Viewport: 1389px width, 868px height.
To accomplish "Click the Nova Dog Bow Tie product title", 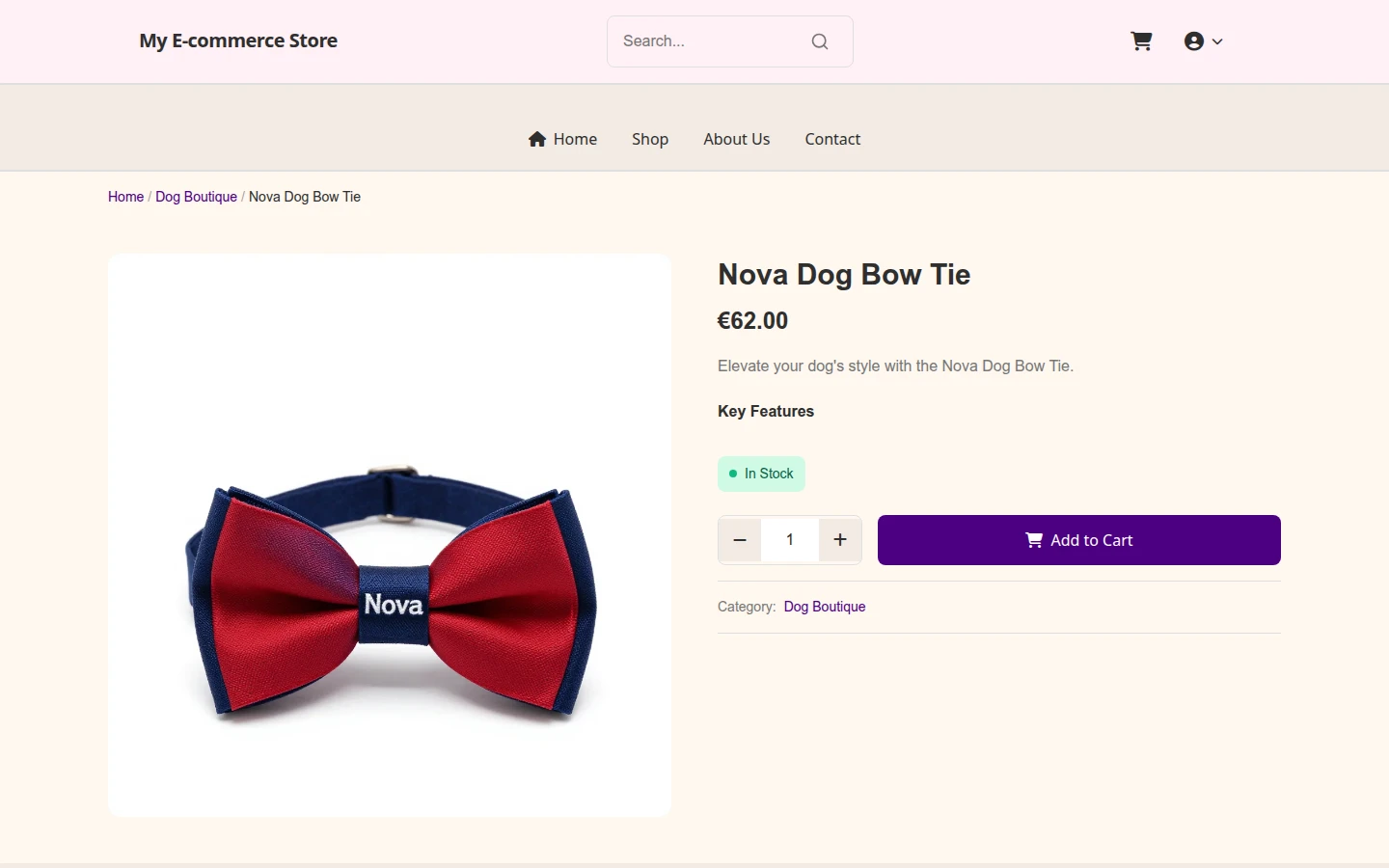I will click(x=844, y=275).
